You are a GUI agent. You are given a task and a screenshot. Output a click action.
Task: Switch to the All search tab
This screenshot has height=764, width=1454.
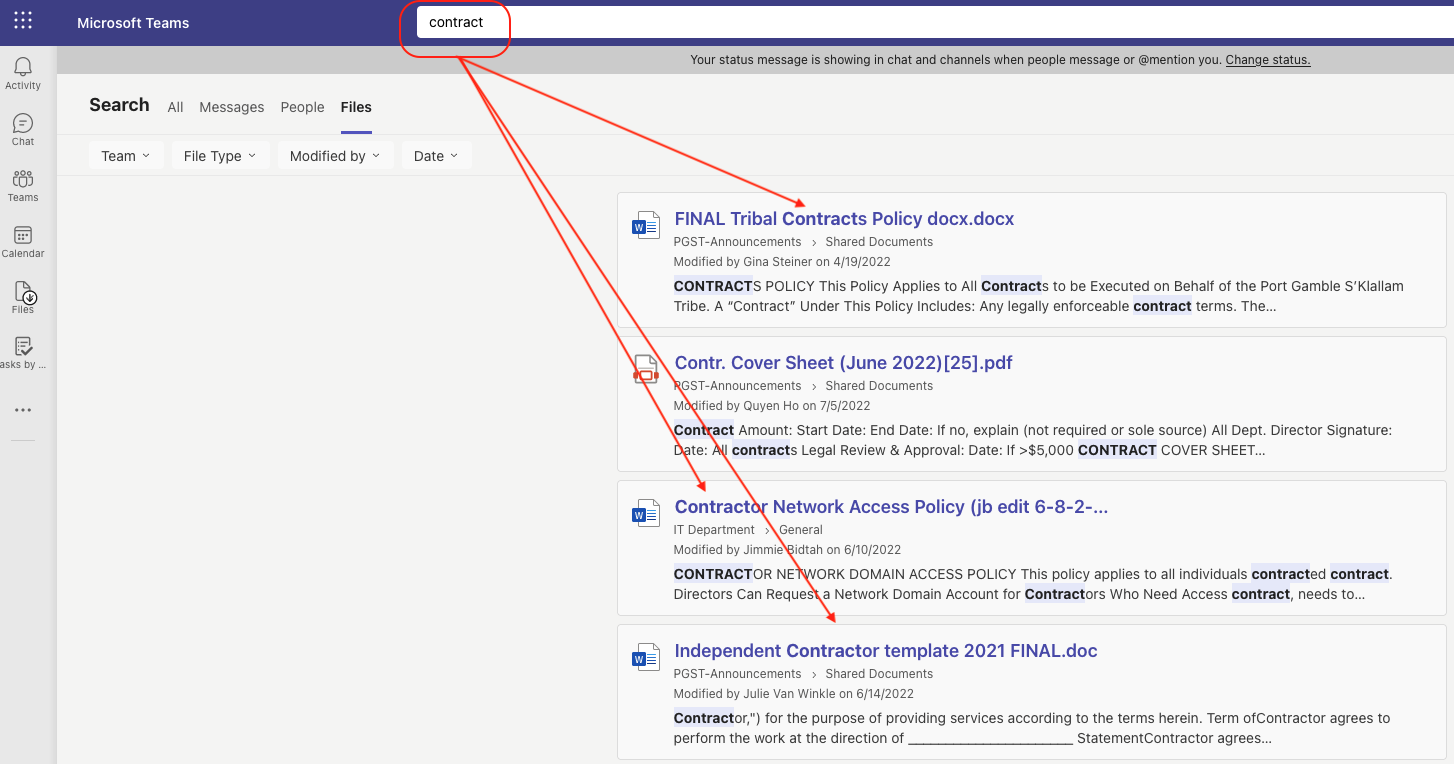point(175,107)
